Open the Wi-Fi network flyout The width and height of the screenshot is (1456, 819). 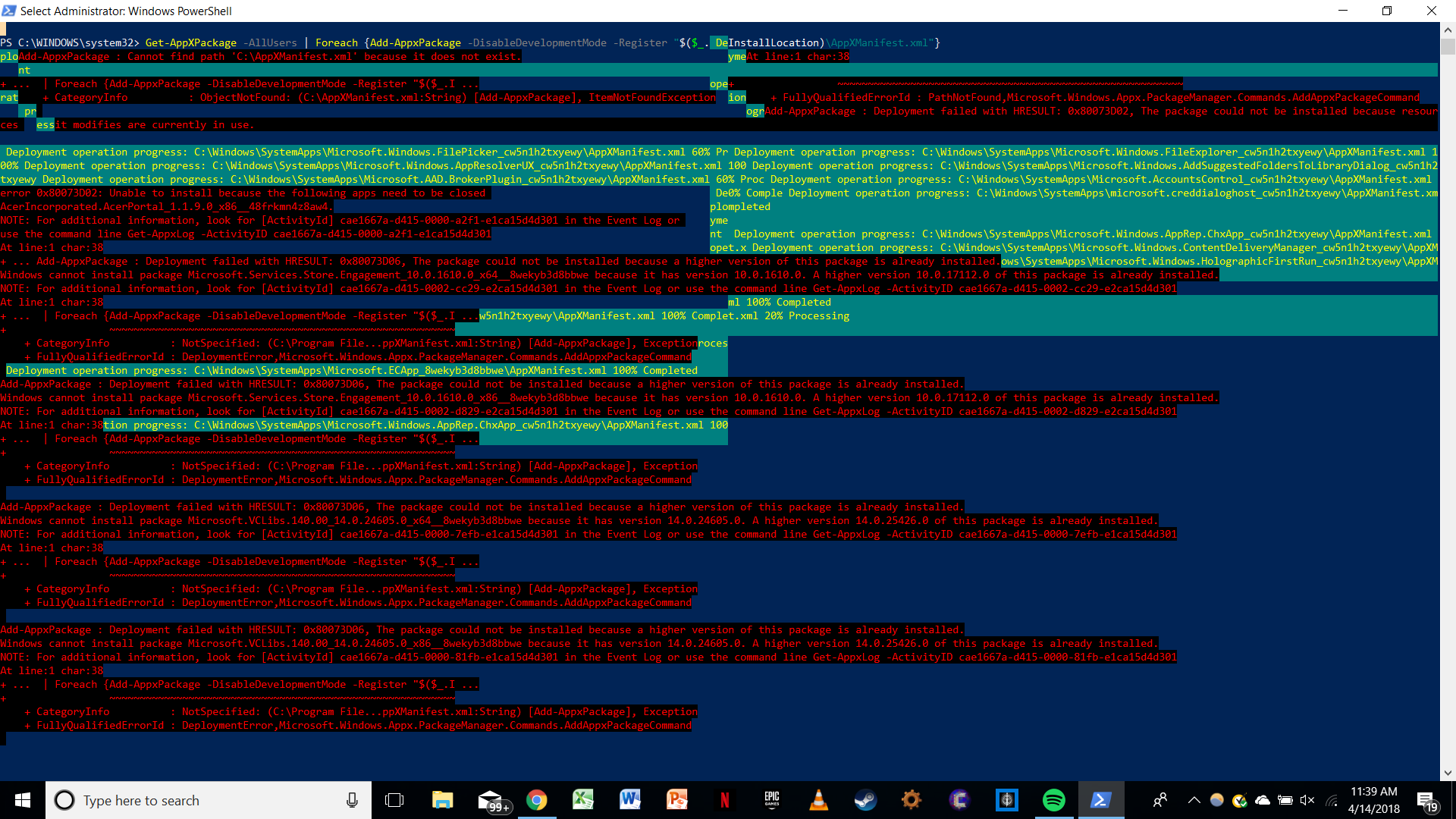click(x=1331, y=800)
